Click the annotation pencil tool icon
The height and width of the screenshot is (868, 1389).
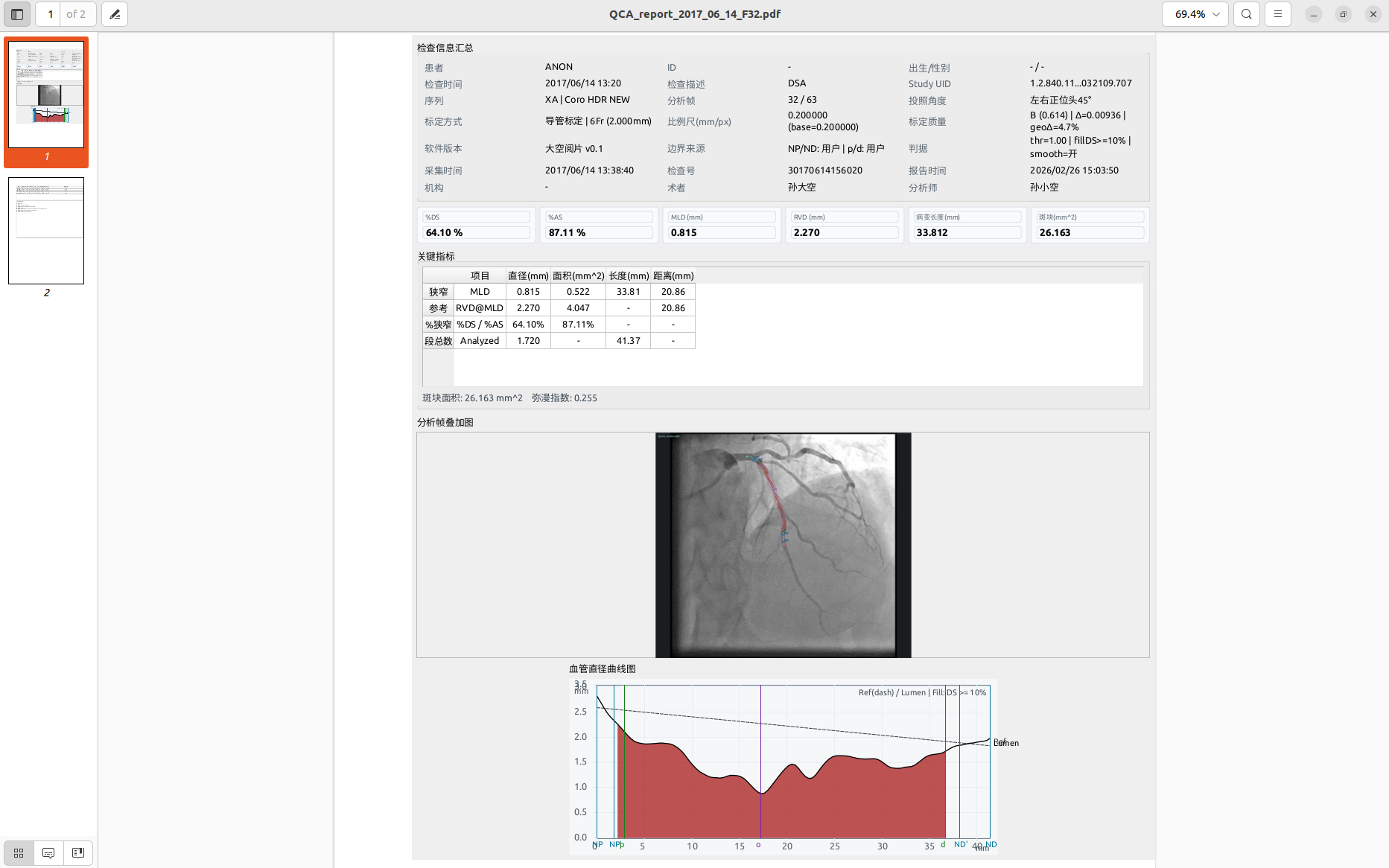coord(115,14)
